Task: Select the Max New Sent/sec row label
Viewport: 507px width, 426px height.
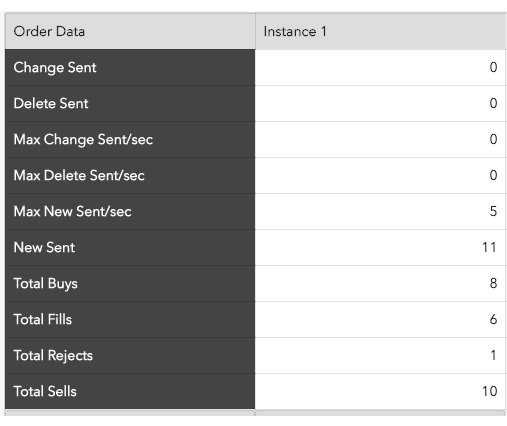Action: pos(130,212)
